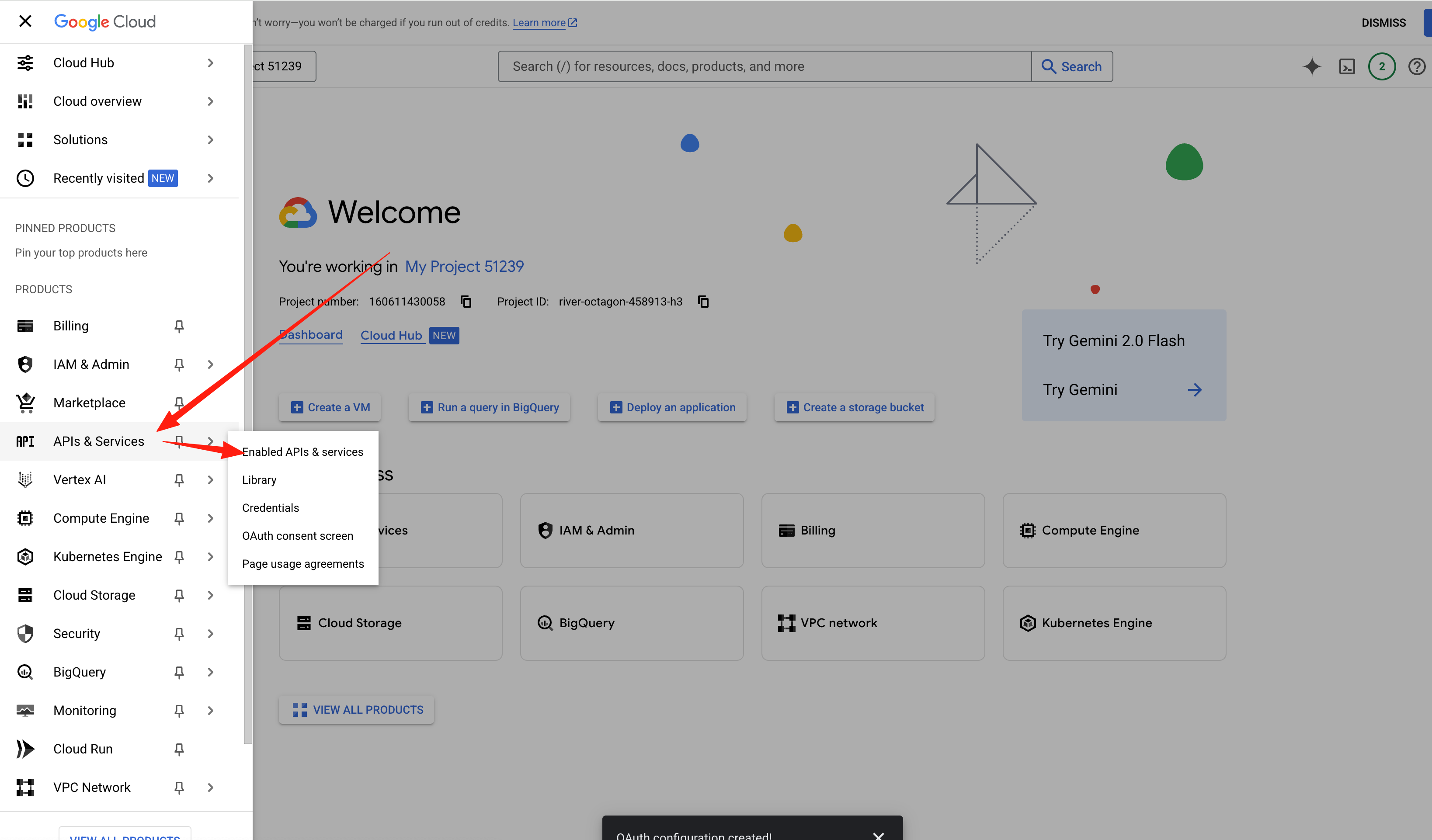
Task: Click VIEW ALL PRODUCTS button in main area
Action: point(357,710)
